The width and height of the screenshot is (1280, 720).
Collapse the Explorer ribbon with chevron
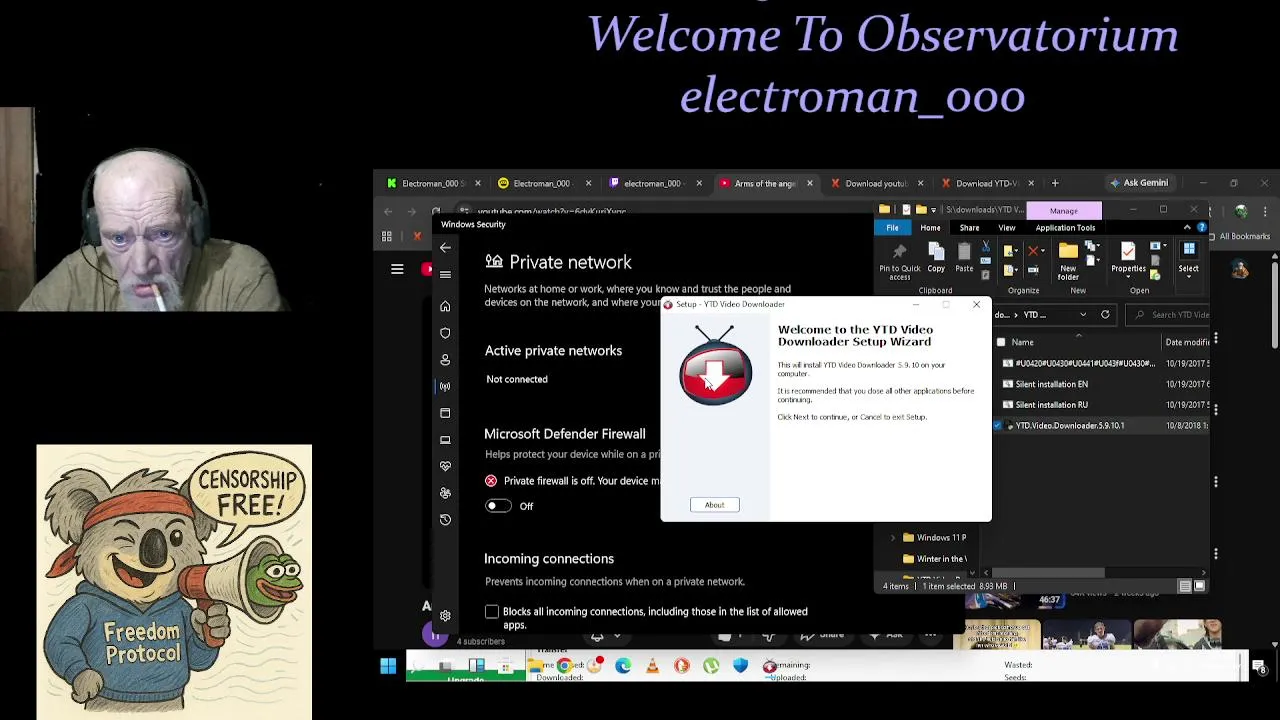point(1187,228)
